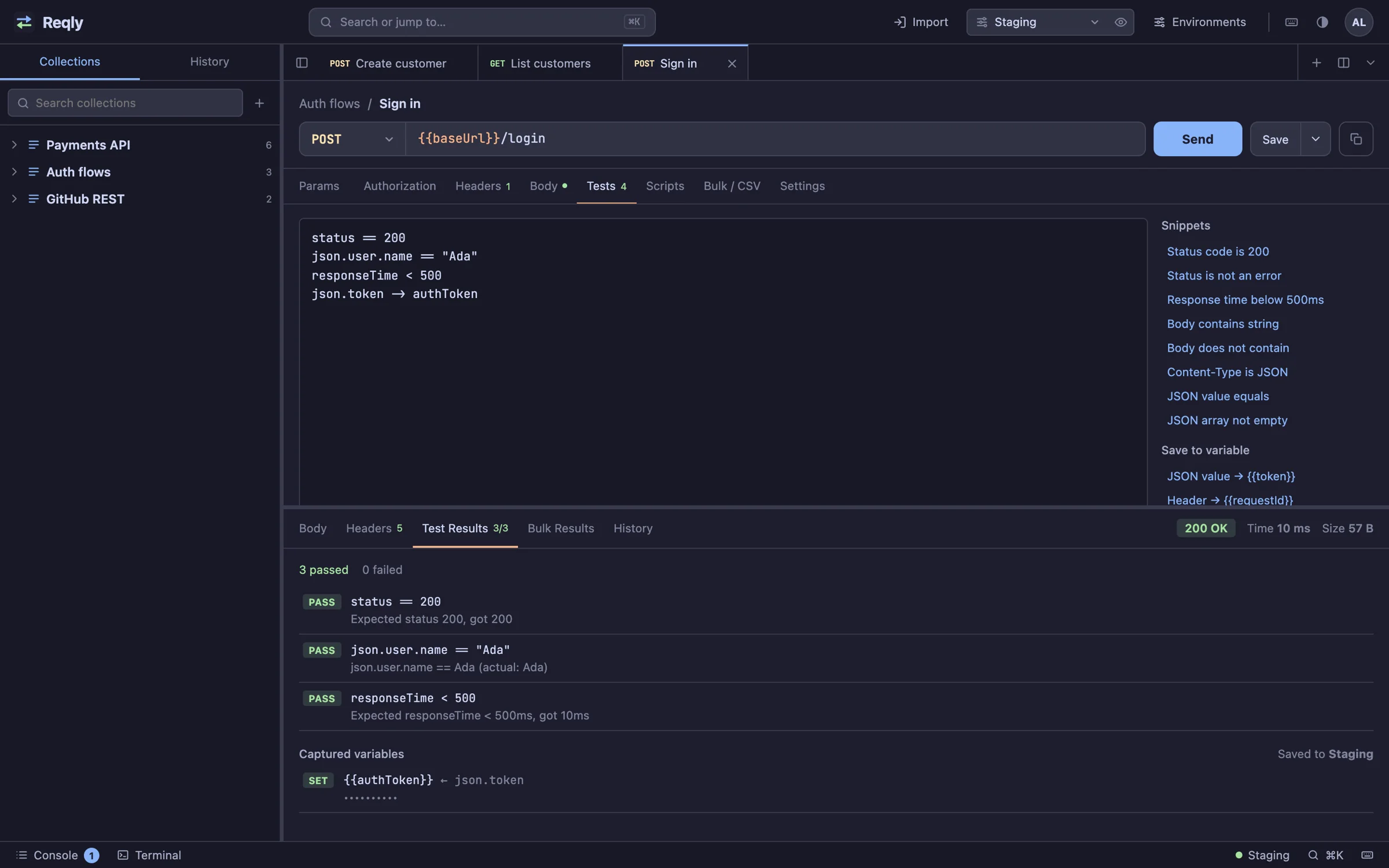1389x868 pixels.
Task: Open the AL user avatar
Action: (x=1358, y=22)
